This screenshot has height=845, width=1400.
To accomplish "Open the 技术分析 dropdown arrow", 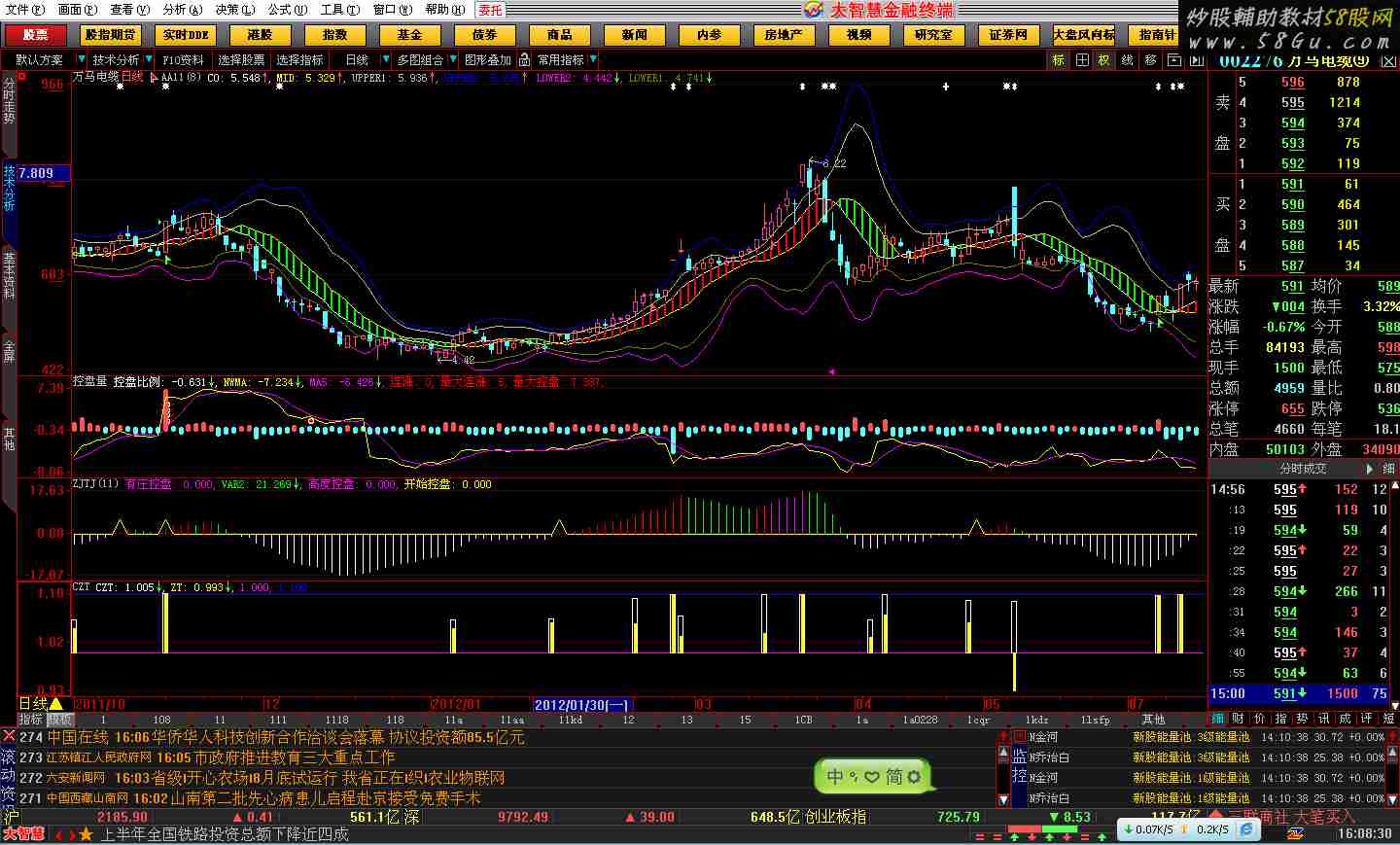I will tap(148, 60).
